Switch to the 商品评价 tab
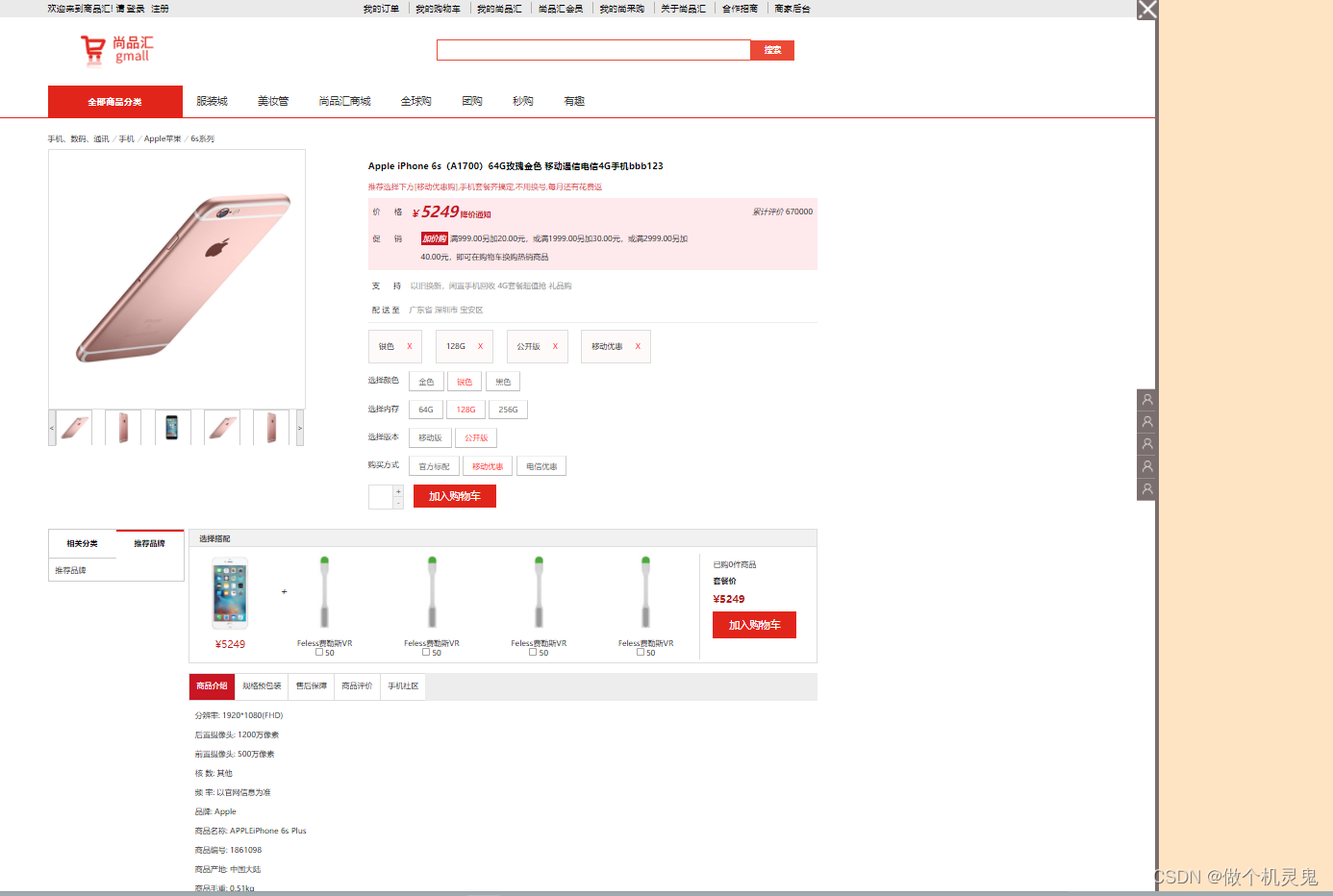Screen dimensions: 1333x896 [357, 685]
